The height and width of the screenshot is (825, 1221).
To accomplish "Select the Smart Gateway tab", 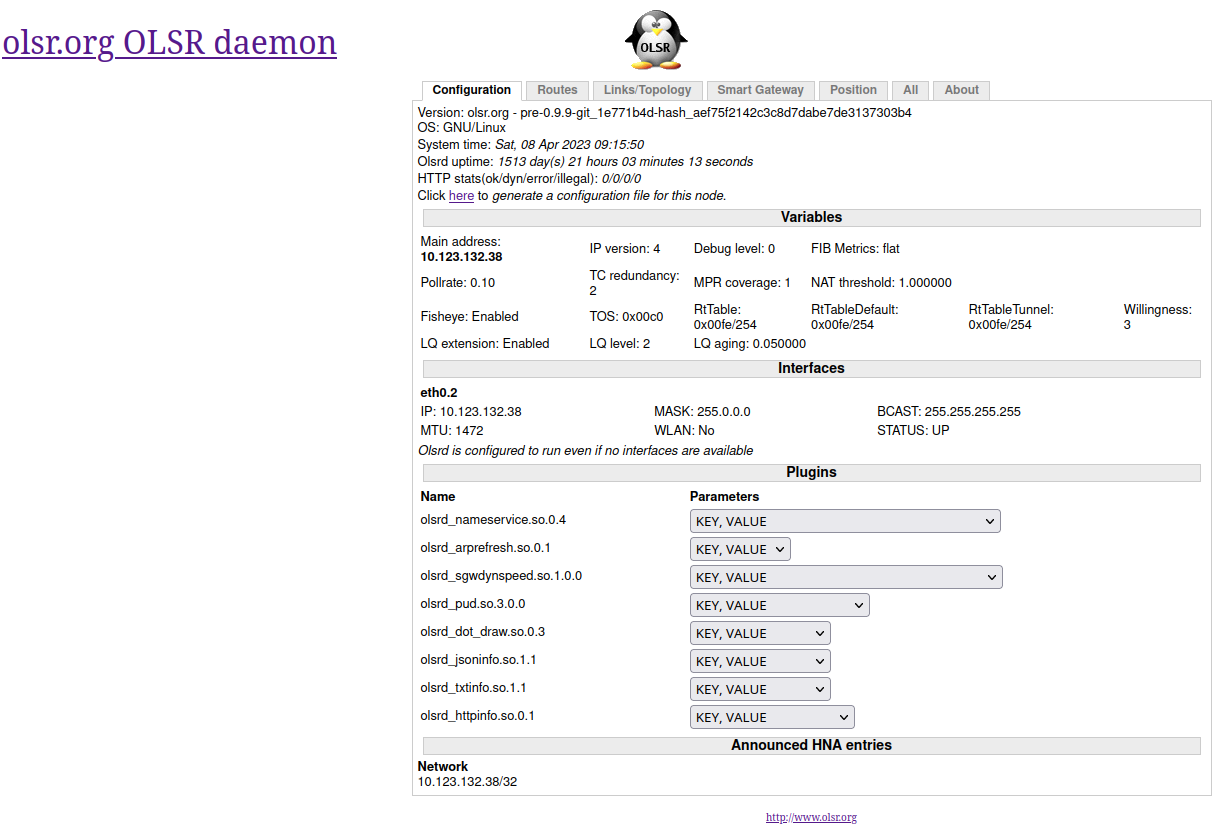I will coord(760,90).
